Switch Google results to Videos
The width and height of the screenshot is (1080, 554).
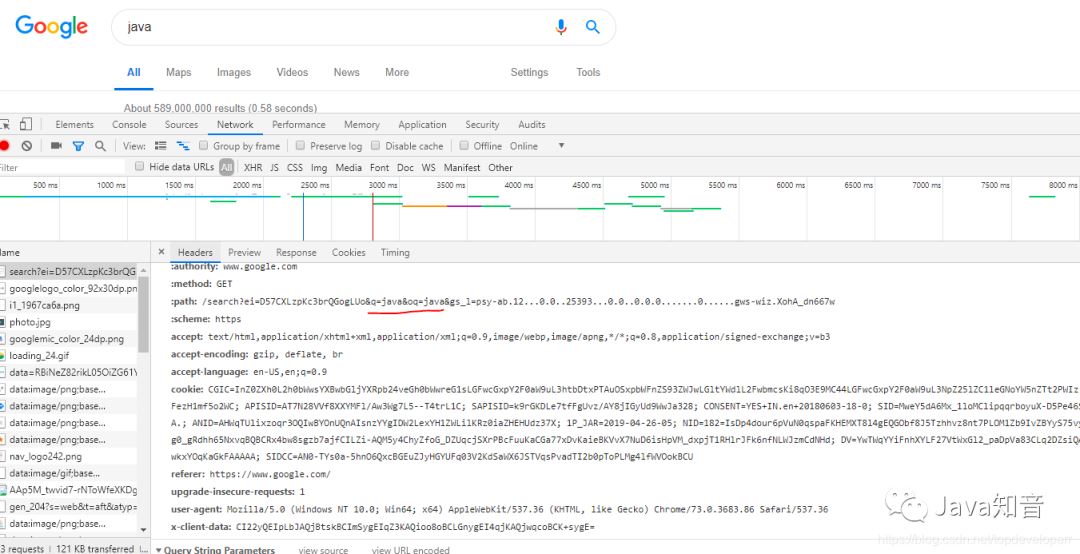coord(292,72)
